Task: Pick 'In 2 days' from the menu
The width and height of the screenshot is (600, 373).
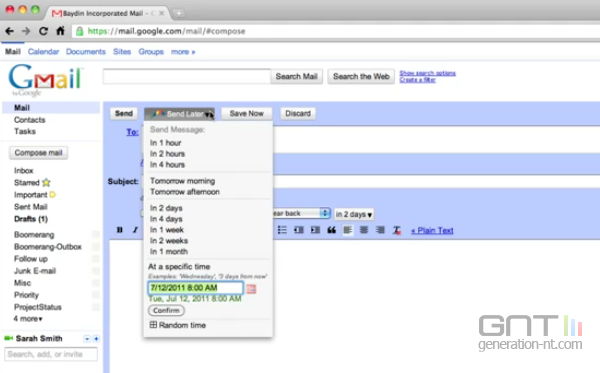Action: tap(166, 208)
